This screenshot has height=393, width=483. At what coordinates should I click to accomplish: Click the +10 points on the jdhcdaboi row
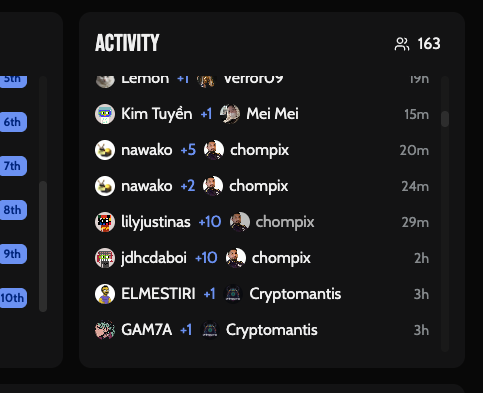206,258
